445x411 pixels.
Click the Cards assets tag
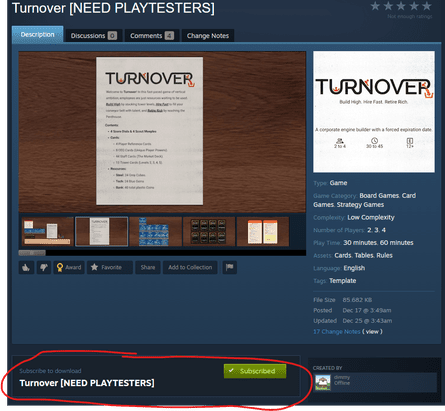[343, 255]
